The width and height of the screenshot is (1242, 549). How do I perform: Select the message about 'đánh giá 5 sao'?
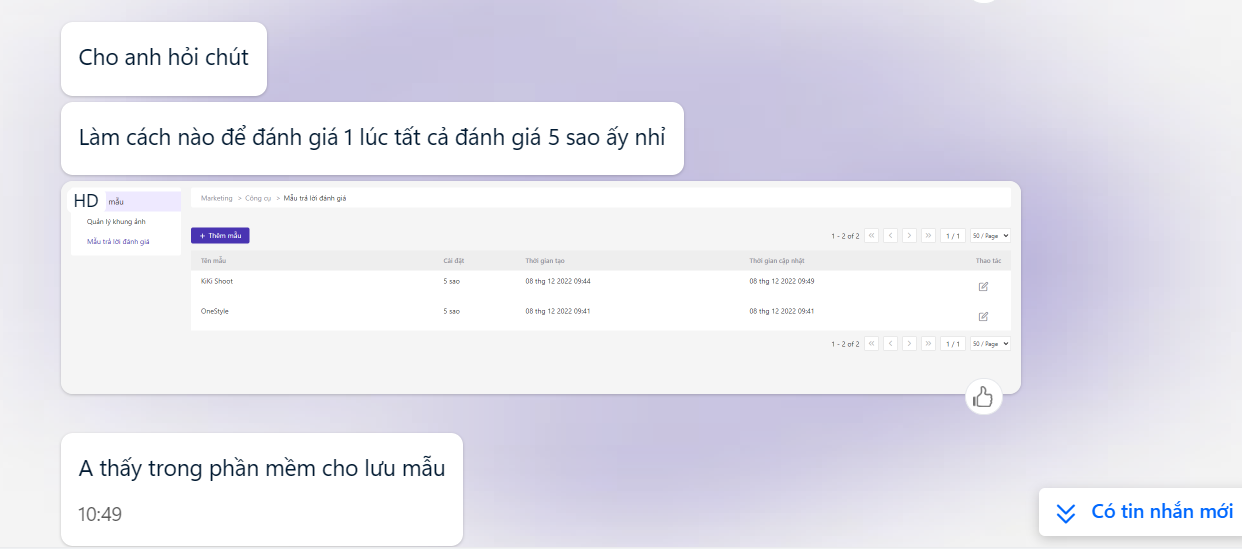(372, 138)
